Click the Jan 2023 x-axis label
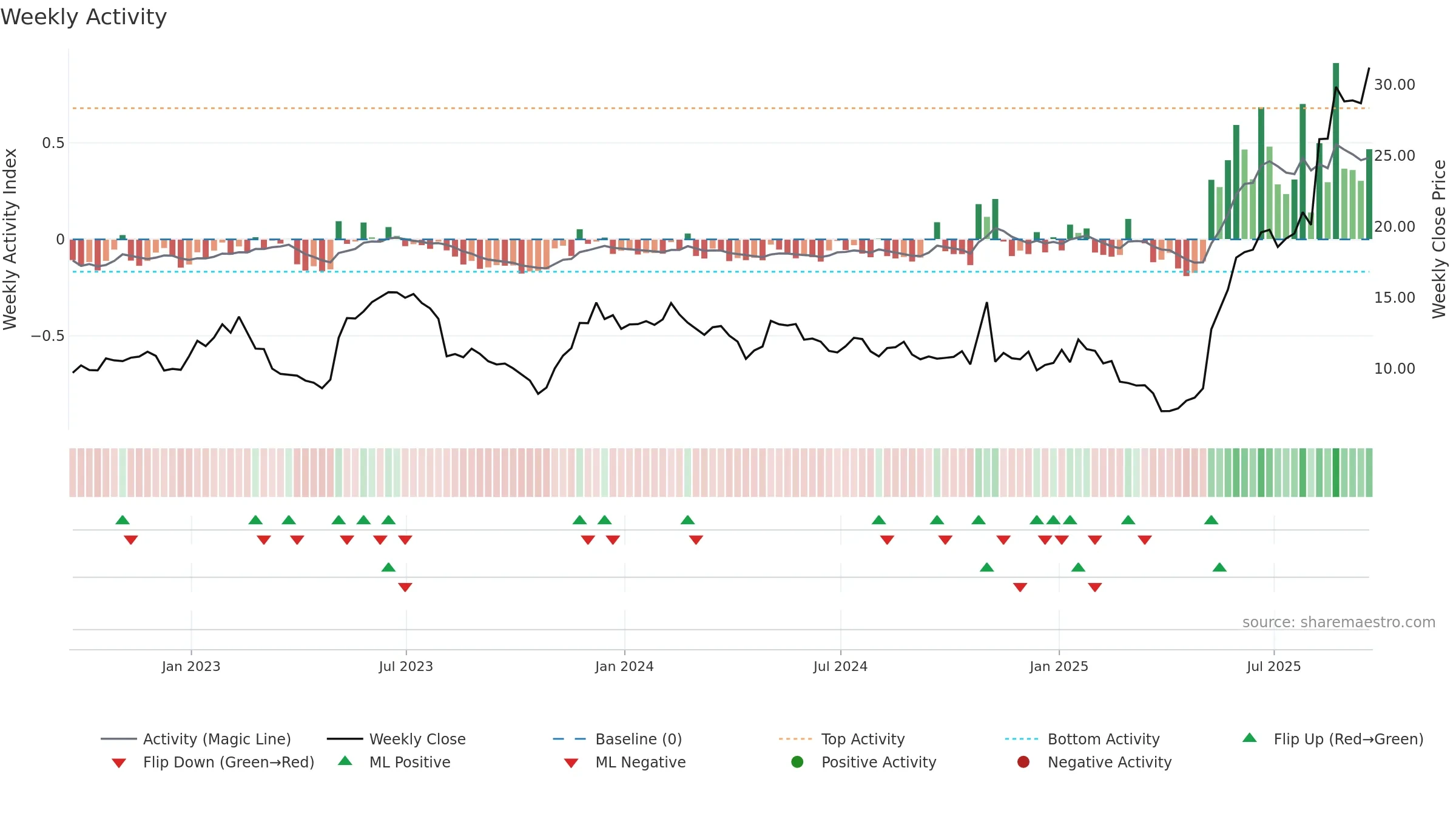This screenshot has height=819, width=1456. coord(191,666)
